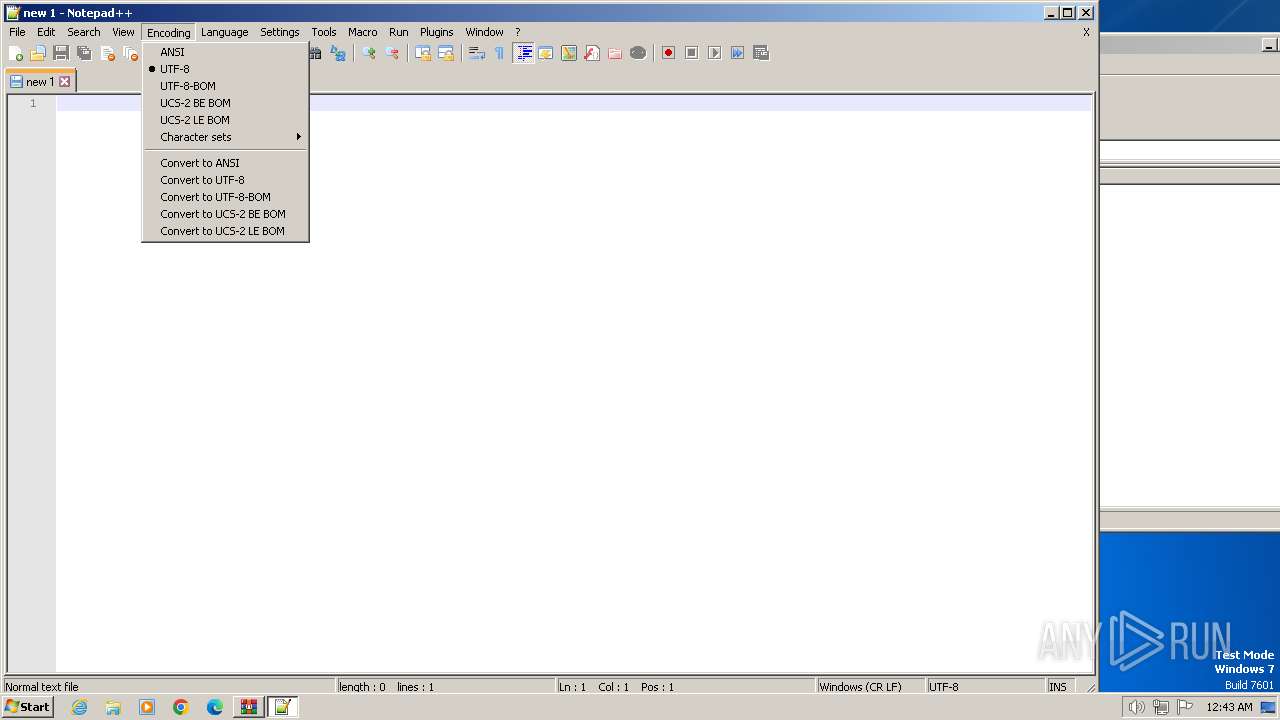Open Folder as Workspace toolbar icon
The height and width of the screenshot is (720, 1280).
615,53
